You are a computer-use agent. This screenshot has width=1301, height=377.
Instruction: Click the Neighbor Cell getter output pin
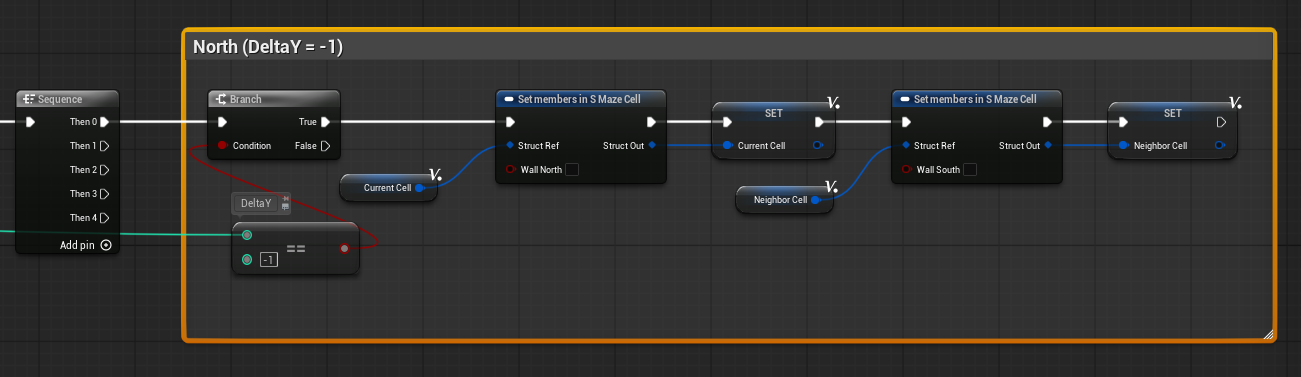coord(817,200)
